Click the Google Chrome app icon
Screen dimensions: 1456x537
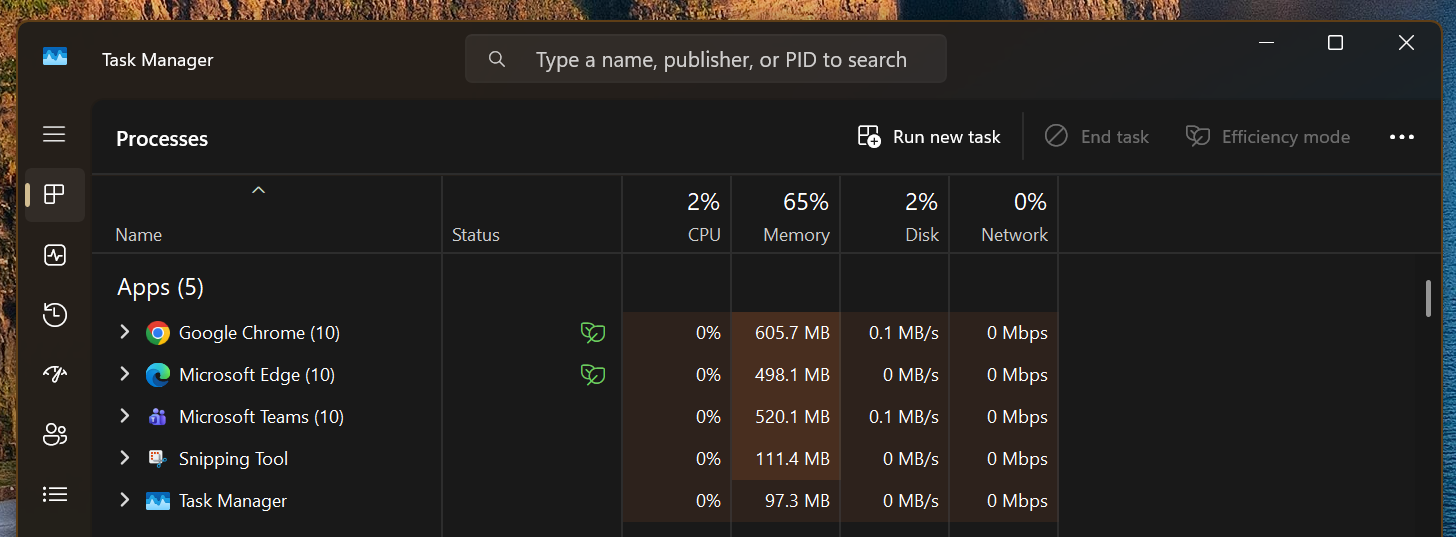(158, 333)
